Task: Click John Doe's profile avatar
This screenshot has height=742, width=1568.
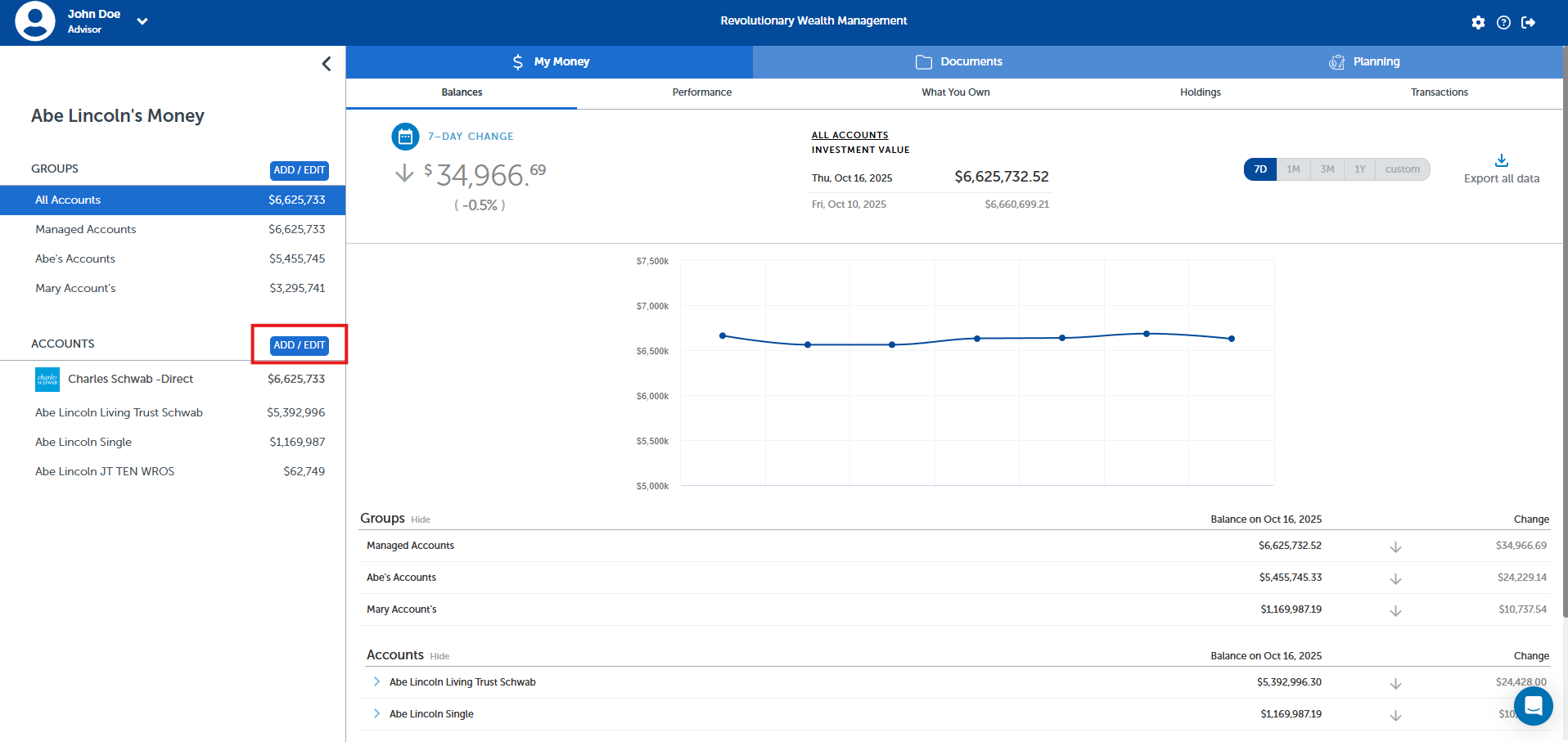Action: pos(35,21)
